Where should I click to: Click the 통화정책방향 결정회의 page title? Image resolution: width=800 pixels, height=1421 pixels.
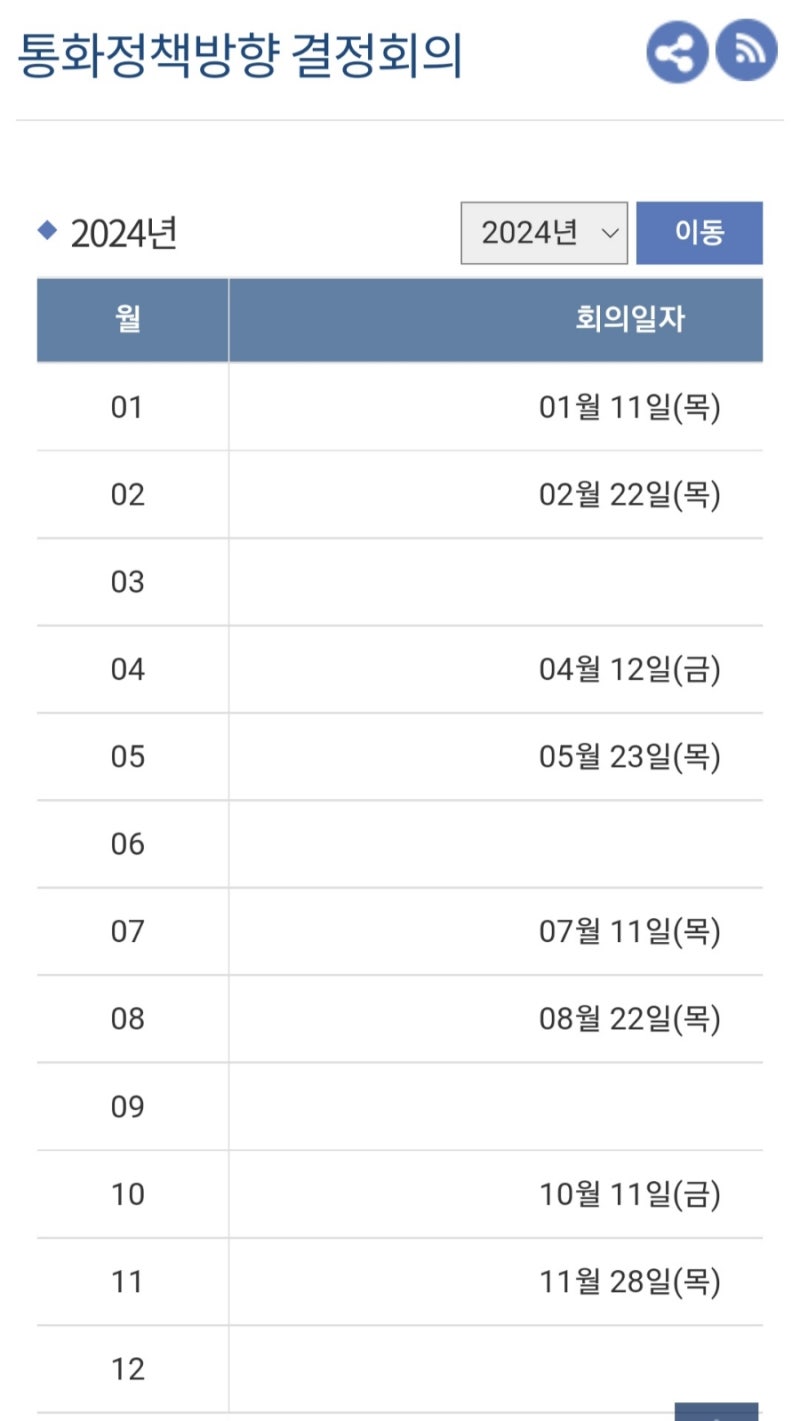240,57
